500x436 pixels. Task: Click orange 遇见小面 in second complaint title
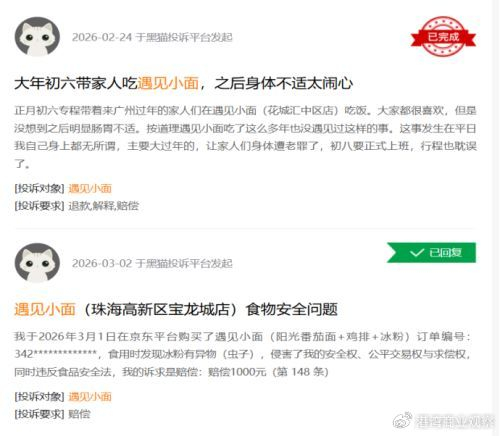point(45,309)
